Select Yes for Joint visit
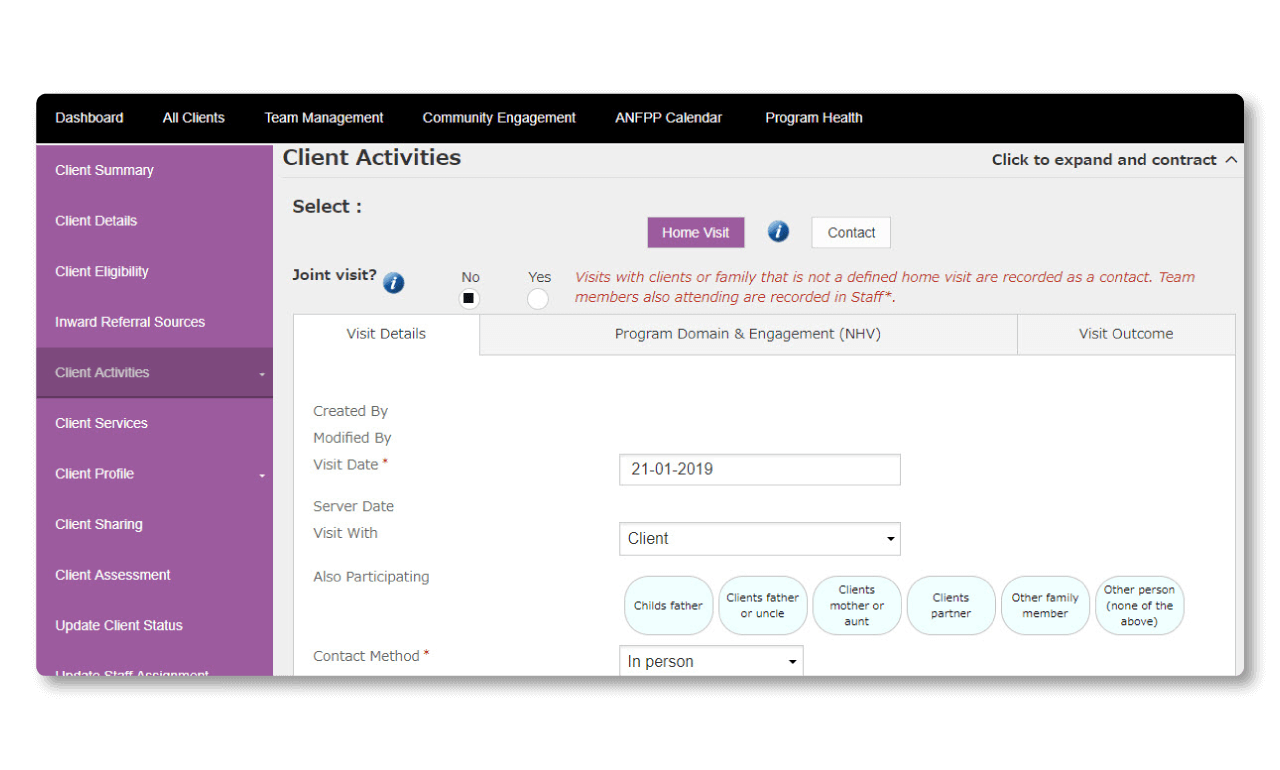The height and width of the screenshot is (770, 1280). click(x=538, y=297)
